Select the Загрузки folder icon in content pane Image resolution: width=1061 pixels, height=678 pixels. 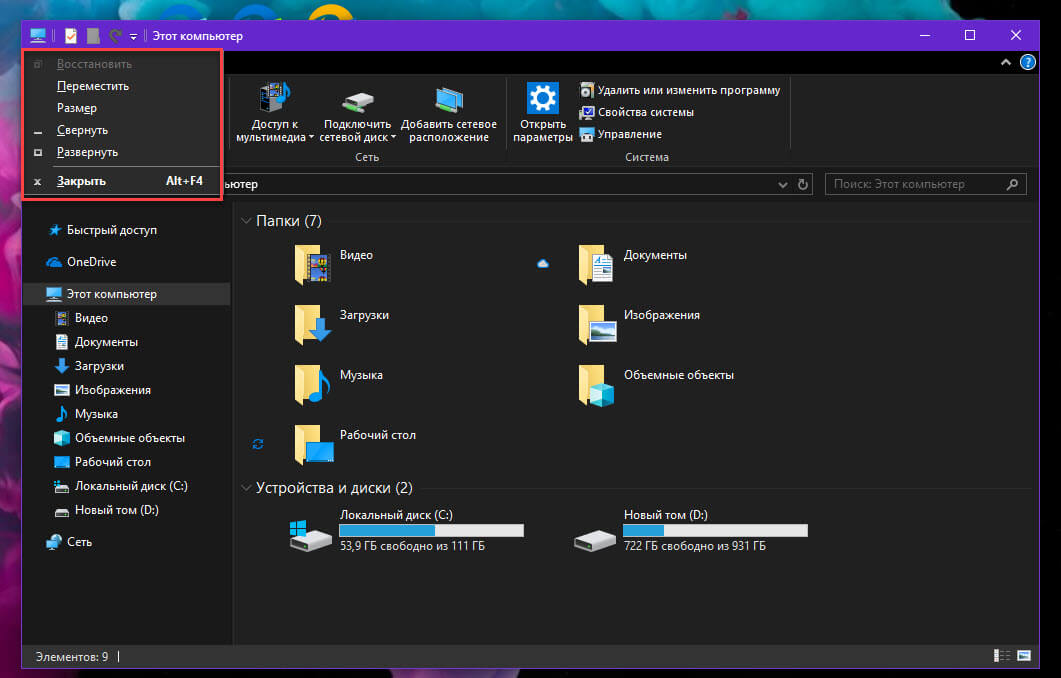[x=312, y=324]
